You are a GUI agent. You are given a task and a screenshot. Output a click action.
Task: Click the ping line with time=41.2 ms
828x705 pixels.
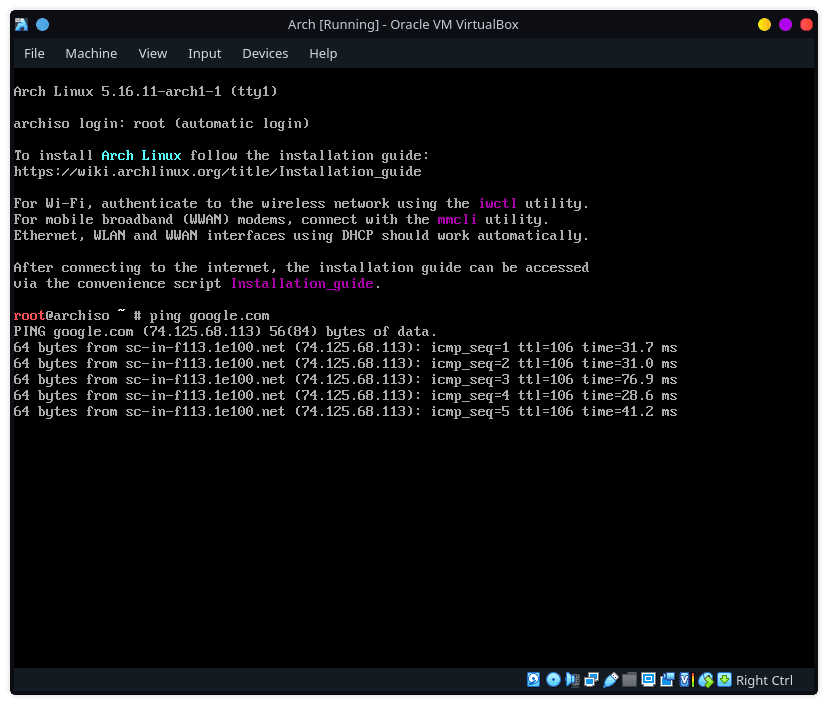click(345, 411)
